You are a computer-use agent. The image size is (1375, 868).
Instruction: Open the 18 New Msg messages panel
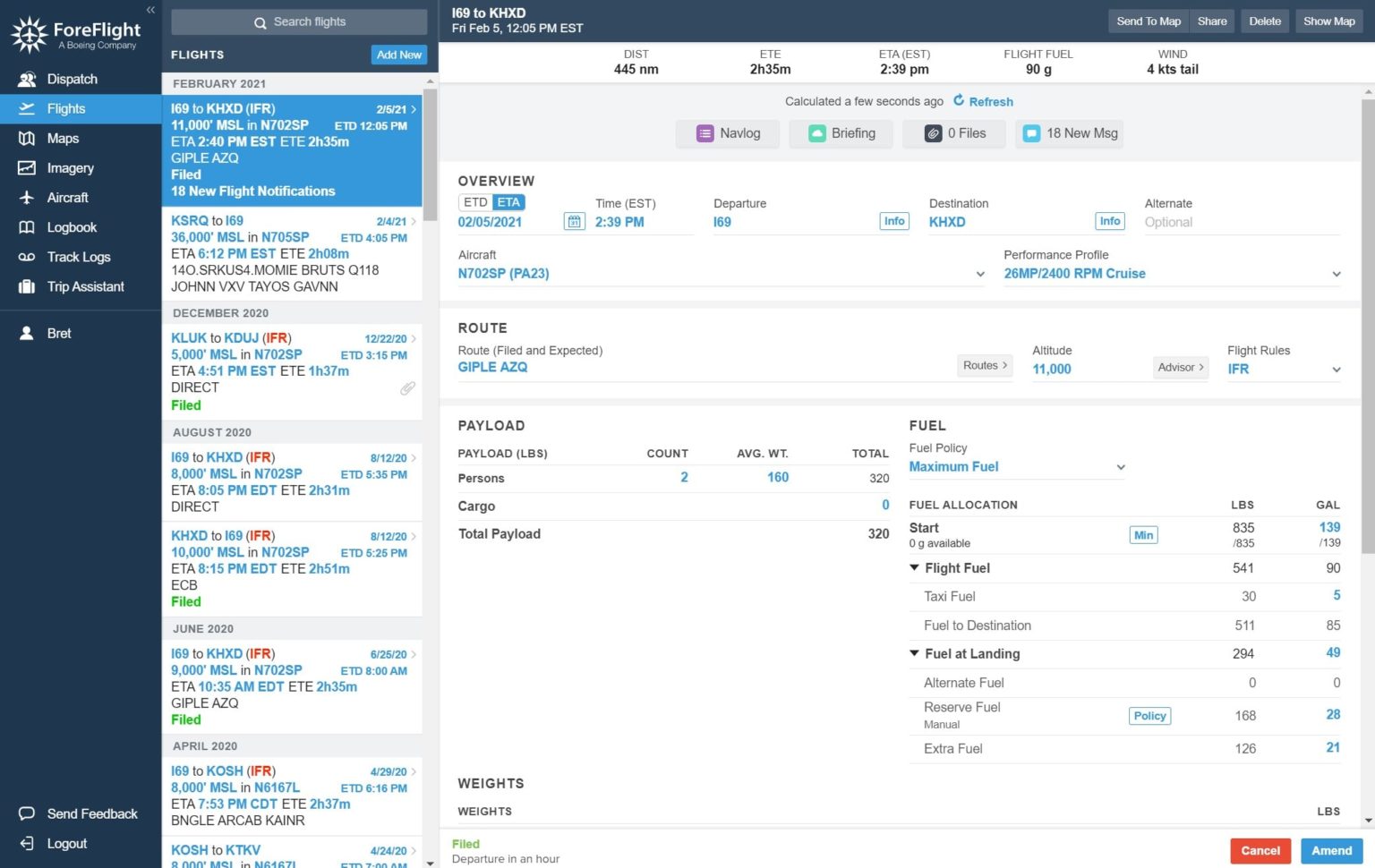tap(1069, 132)
